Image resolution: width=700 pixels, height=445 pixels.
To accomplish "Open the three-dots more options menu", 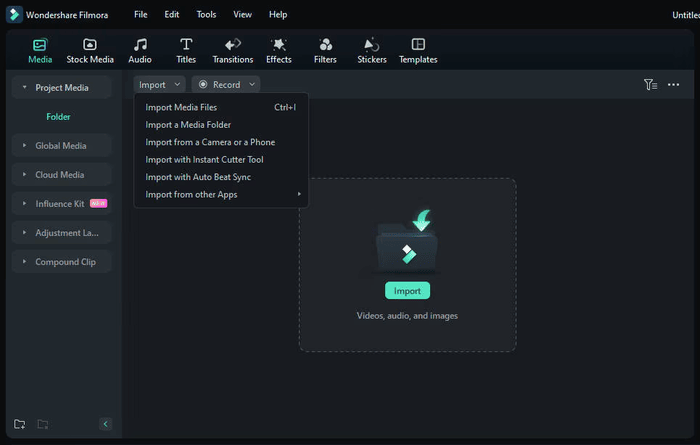I will click(673, 84).
